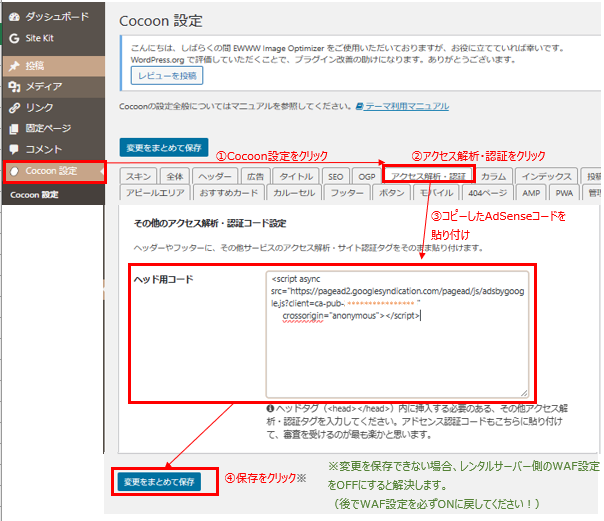Click the Dashboard gauge icon in sidebar

click(12, 18)
